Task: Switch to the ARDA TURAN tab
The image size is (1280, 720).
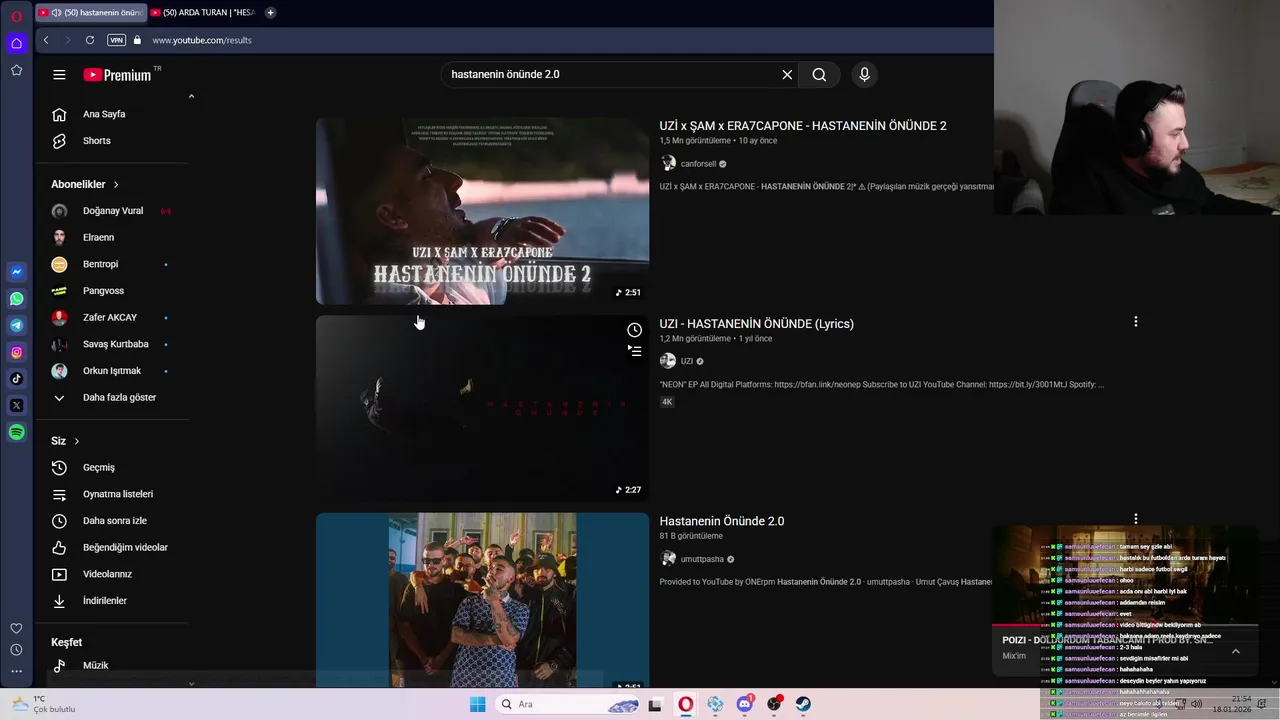Action: pyautogui.click(x=204, y=13)
